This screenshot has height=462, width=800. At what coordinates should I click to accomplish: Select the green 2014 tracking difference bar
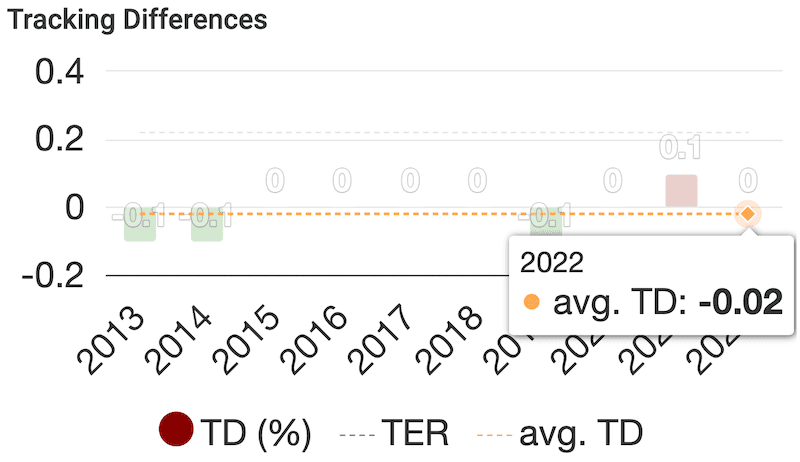[x=206, y=224]
